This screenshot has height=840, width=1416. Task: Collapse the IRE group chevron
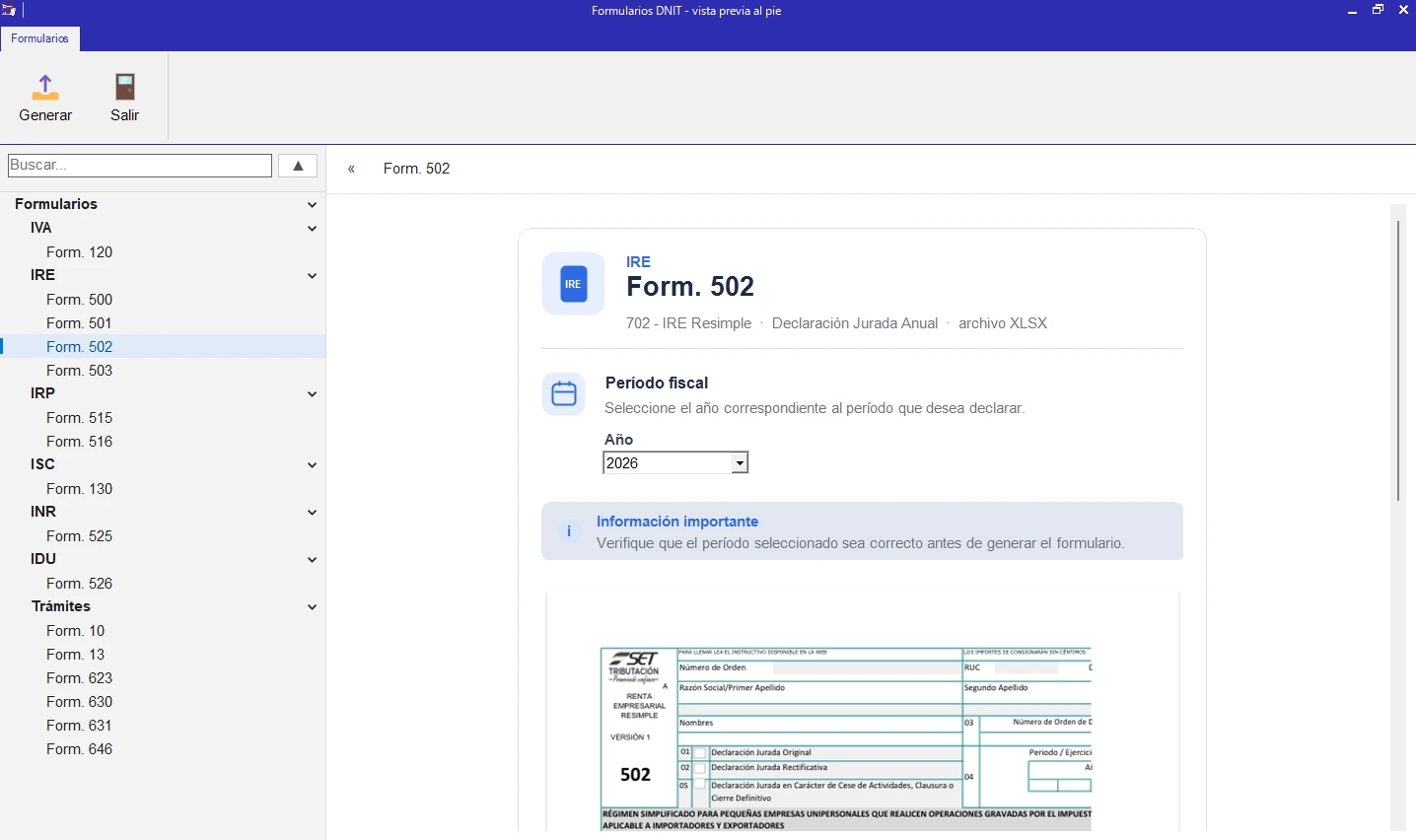(x=312, y=276)
